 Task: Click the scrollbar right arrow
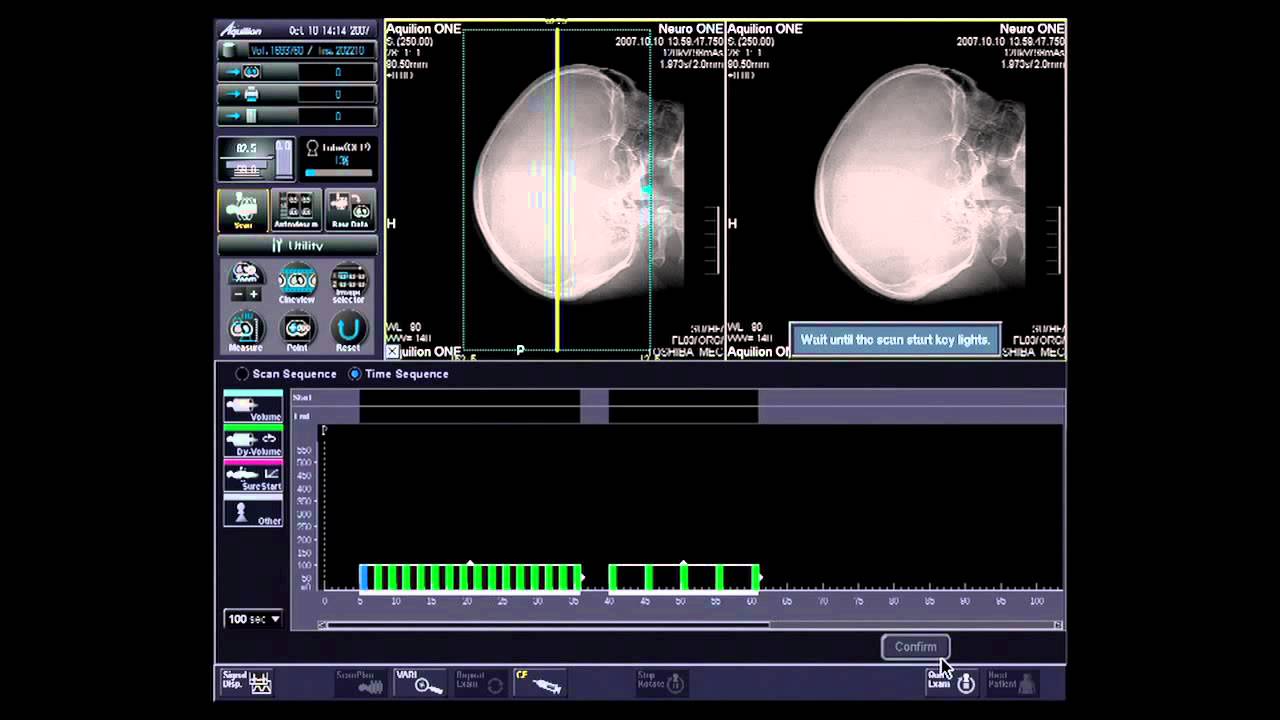[x=1057, y=625]
